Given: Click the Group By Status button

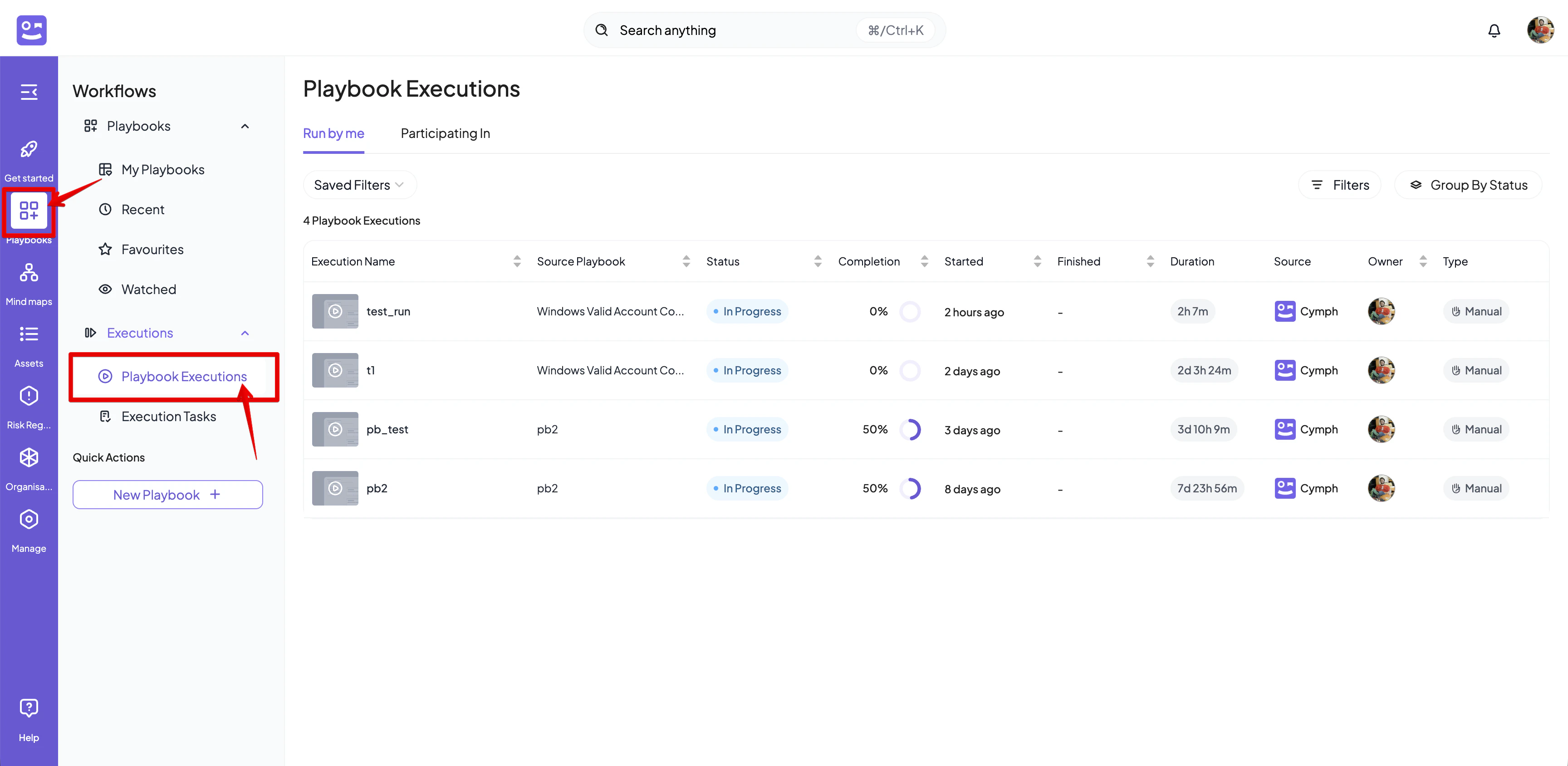Looking at the screenshot, I should point(1468,185).
